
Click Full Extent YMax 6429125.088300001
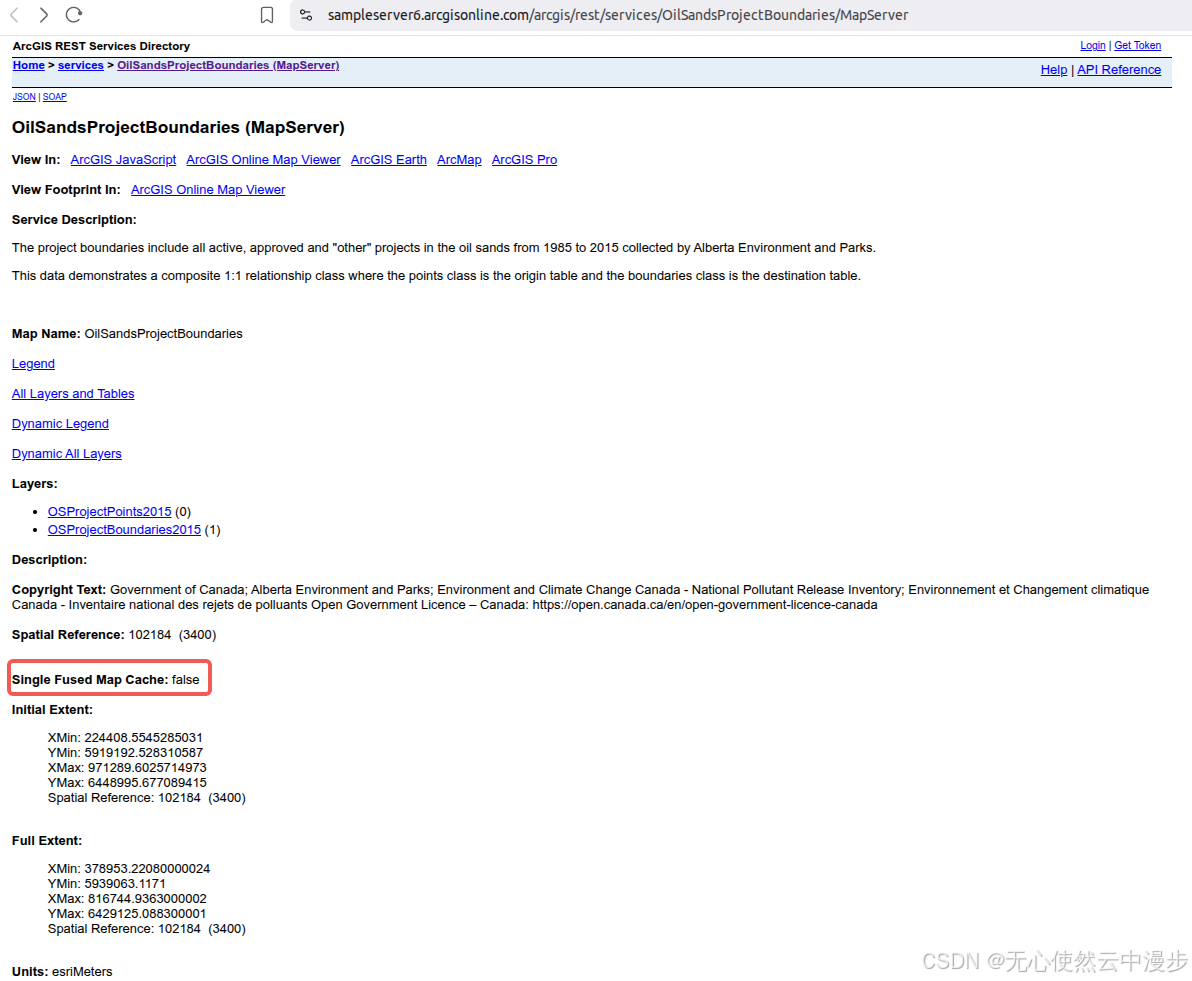[127, 913]
